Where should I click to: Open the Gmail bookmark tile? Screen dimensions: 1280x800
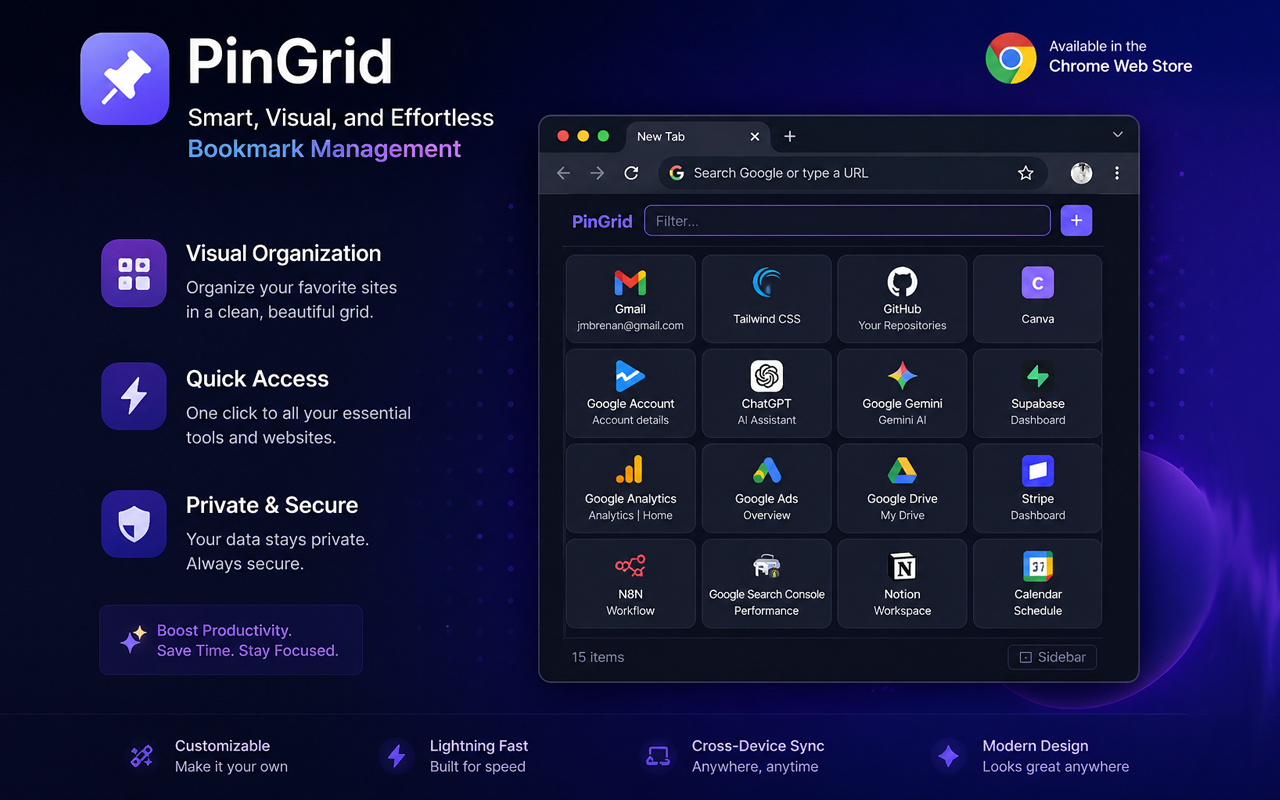[631, 299]
